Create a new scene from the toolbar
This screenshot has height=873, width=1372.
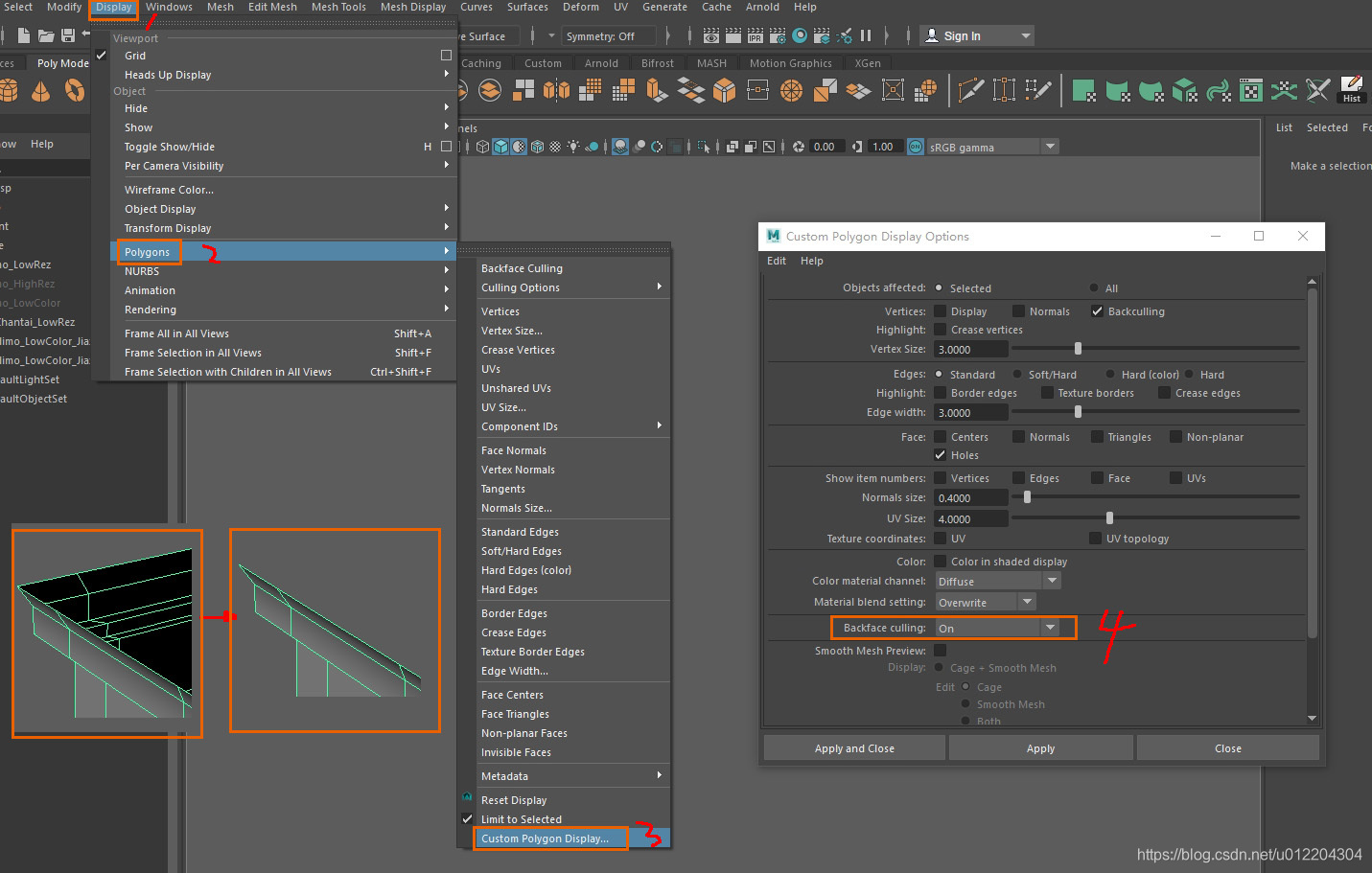point(23,36)
